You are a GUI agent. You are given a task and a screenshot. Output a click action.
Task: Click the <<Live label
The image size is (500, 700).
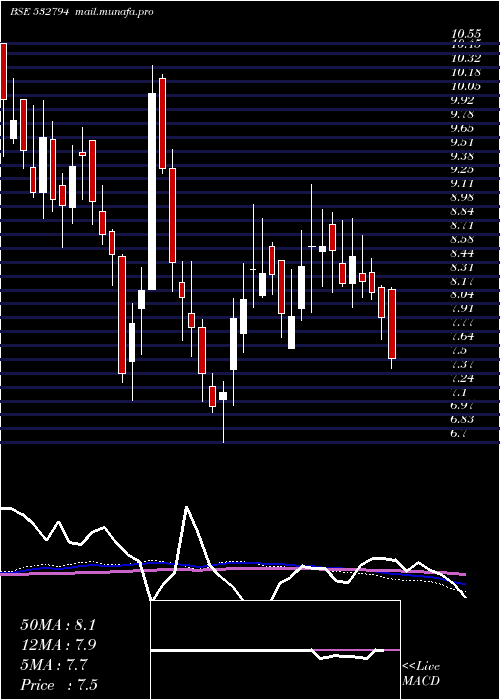click(421, 667)
